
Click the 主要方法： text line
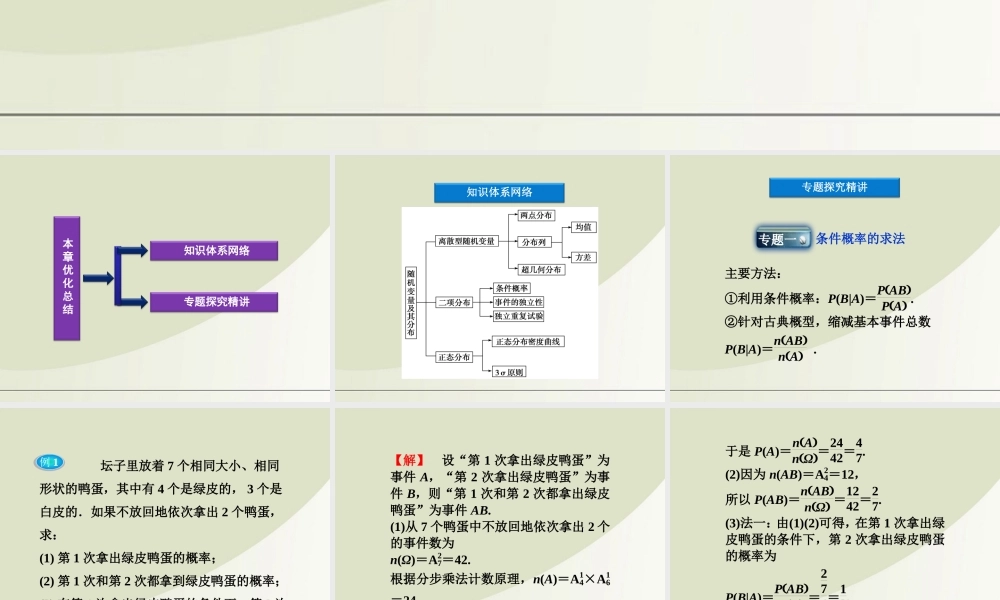tap(753, 274)
